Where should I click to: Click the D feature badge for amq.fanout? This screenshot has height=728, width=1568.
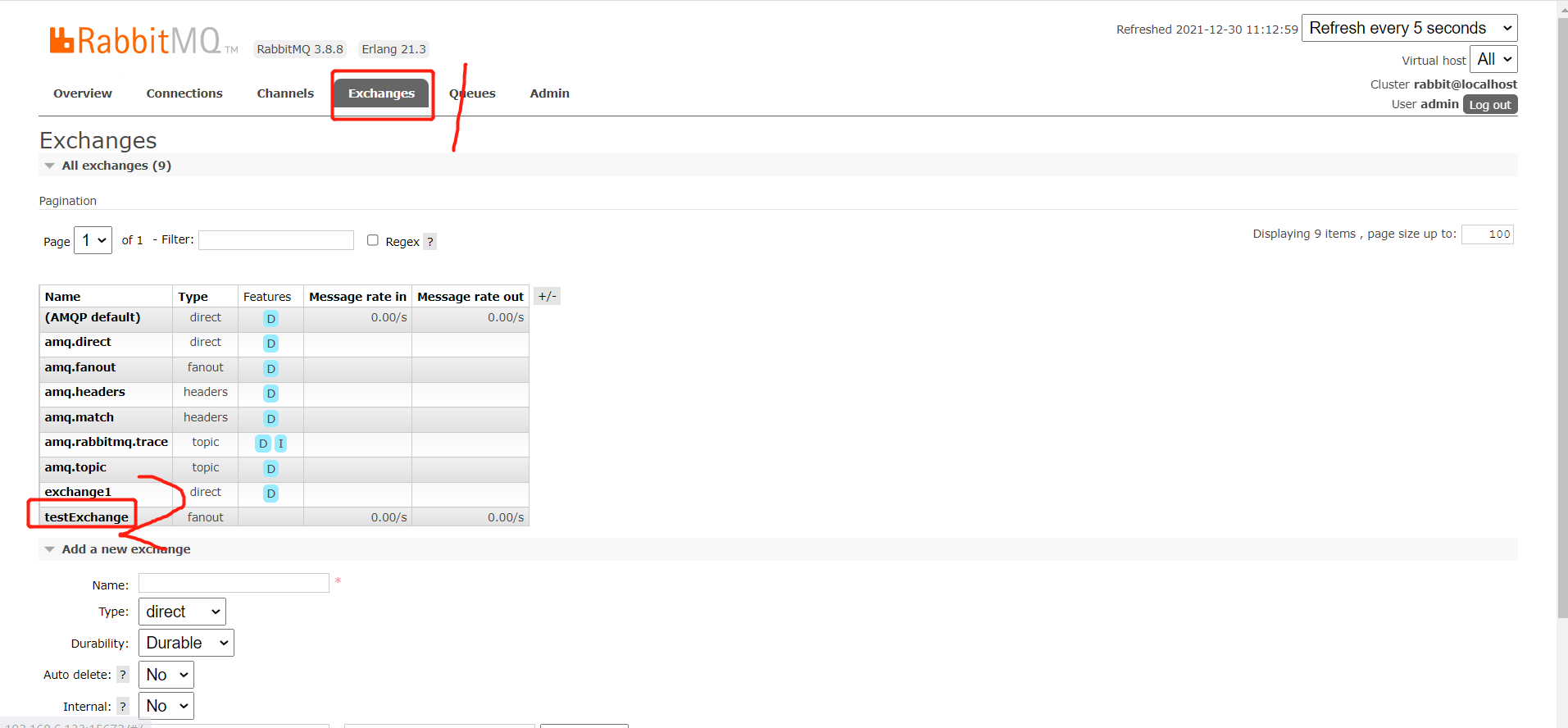(271, 369)
